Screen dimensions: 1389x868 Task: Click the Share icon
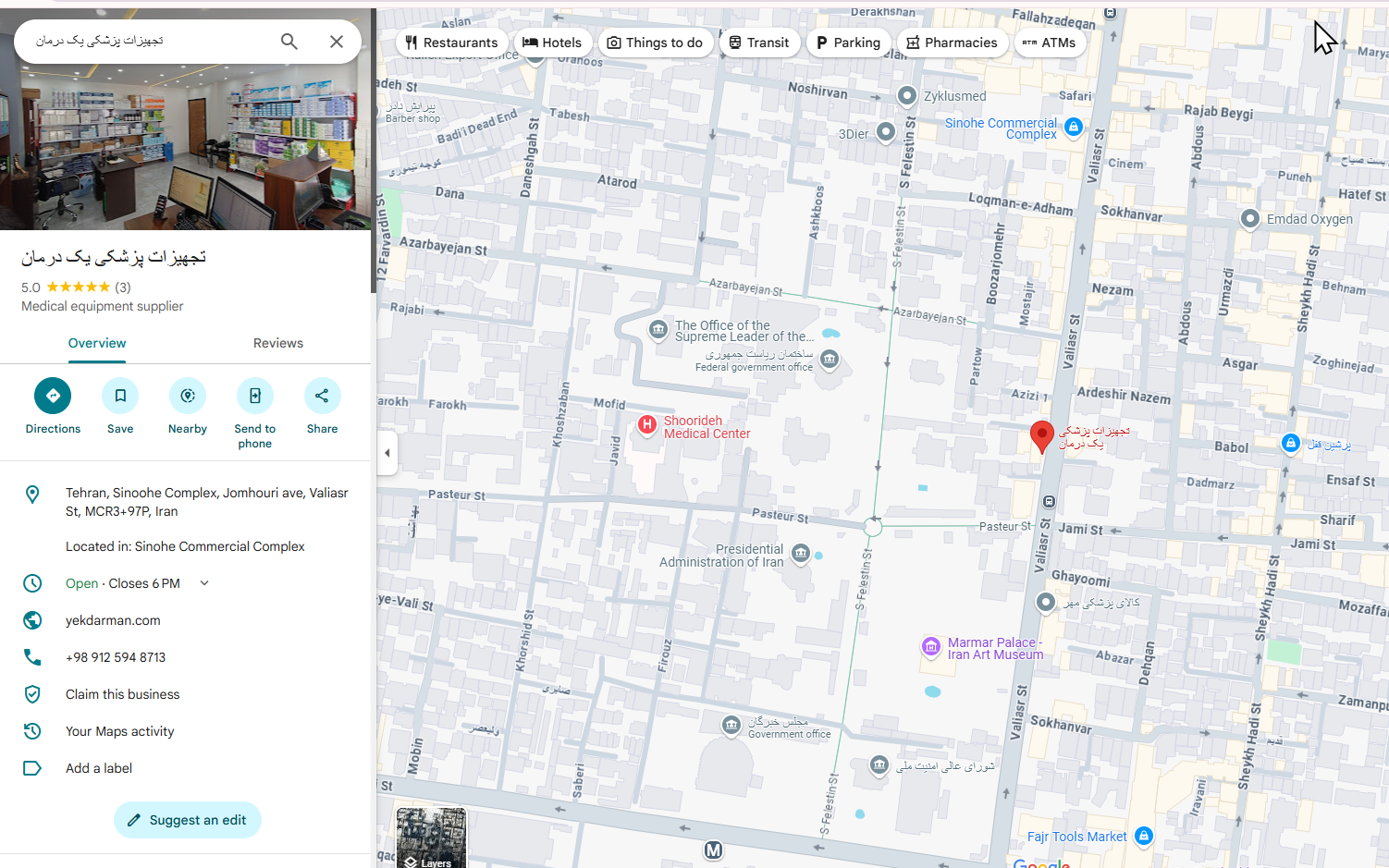point(322,397)
